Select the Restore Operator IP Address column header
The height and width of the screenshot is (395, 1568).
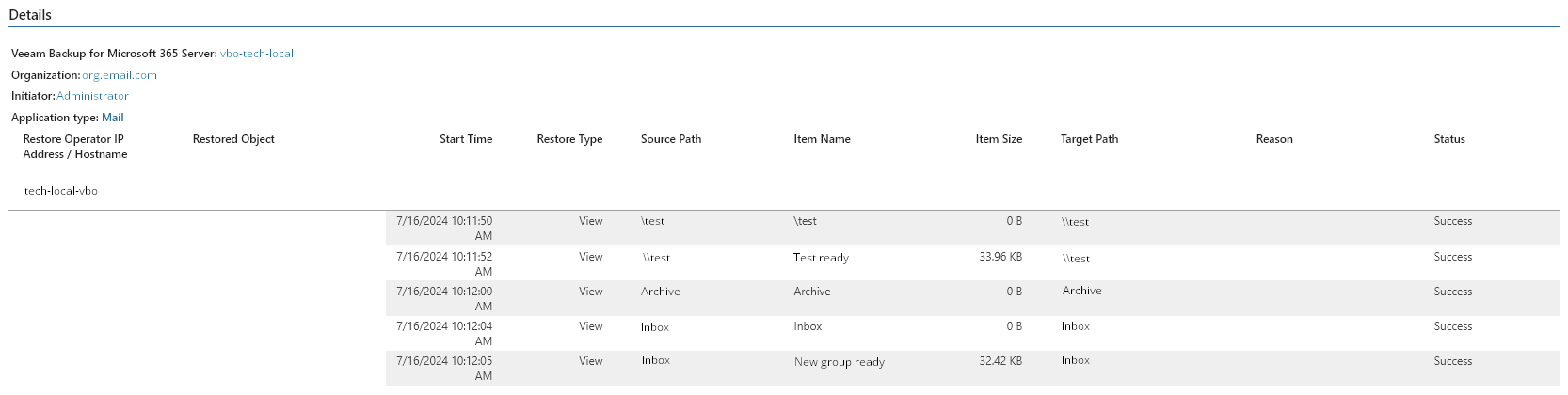75,147
